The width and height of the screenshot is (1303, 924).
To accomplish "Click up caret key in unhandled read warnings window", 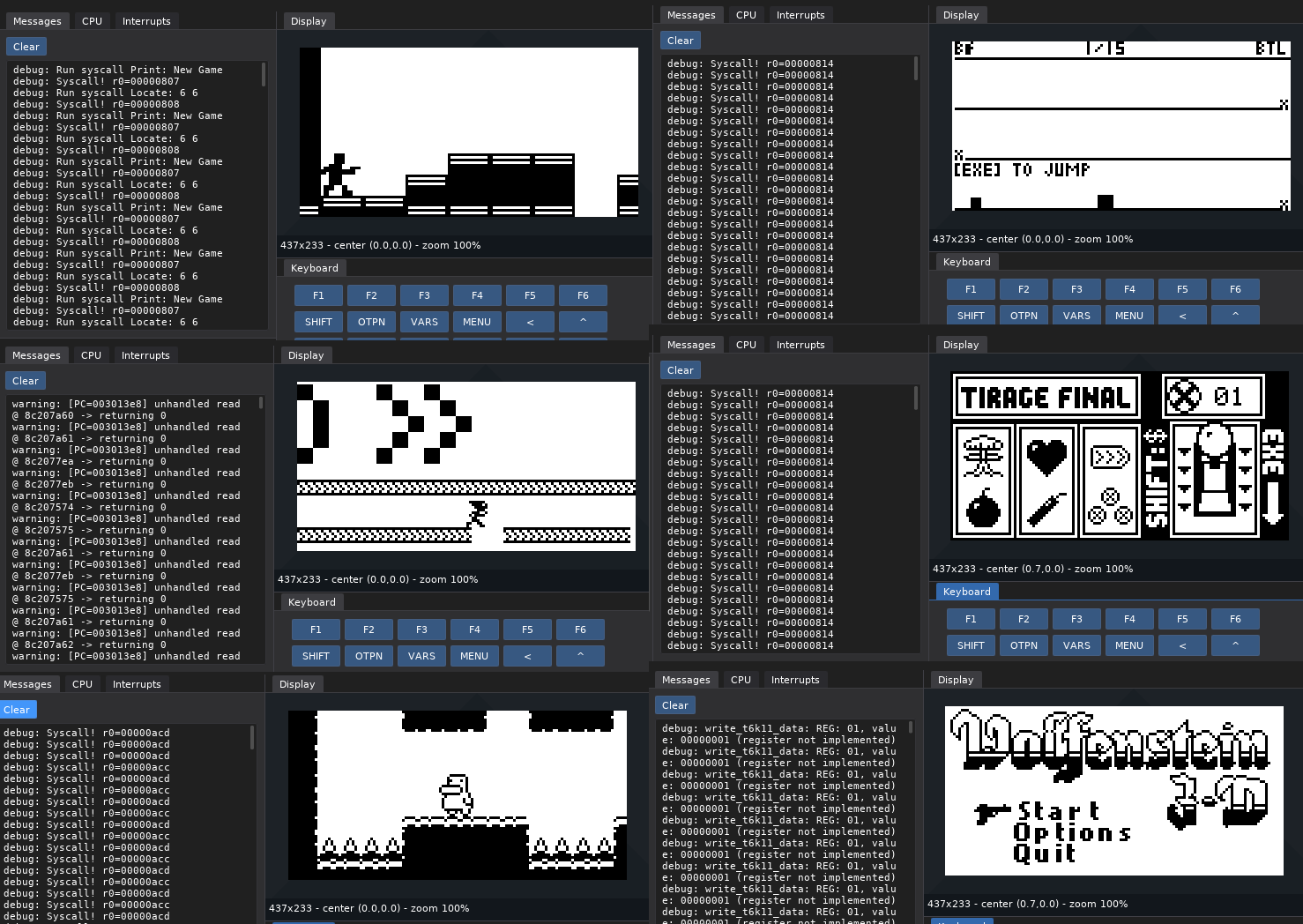I will [x=580, y=656].
